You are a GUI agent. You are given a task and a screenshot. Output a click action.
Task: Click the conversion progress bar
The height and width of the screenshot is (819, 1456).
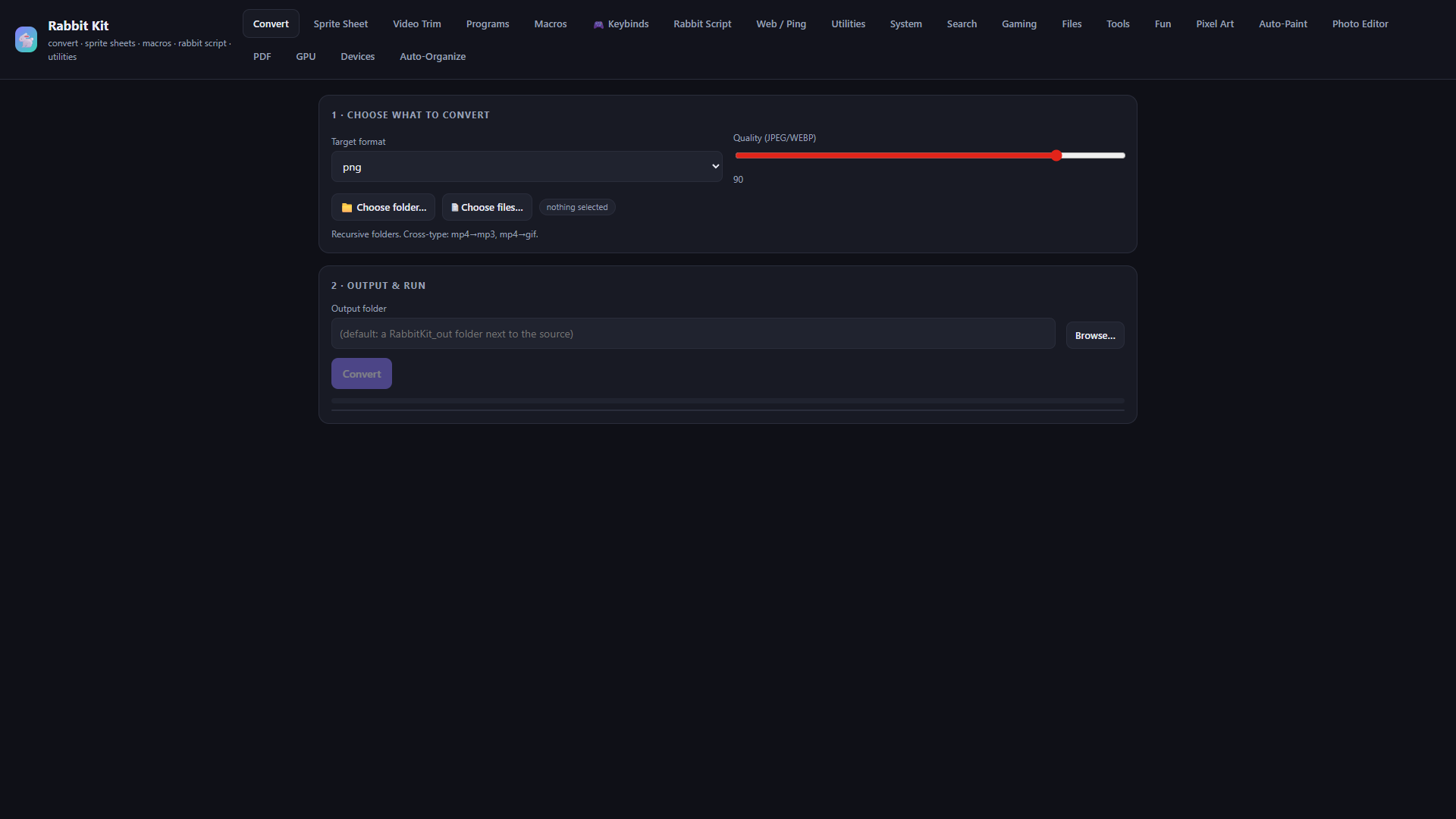point(728,401)
